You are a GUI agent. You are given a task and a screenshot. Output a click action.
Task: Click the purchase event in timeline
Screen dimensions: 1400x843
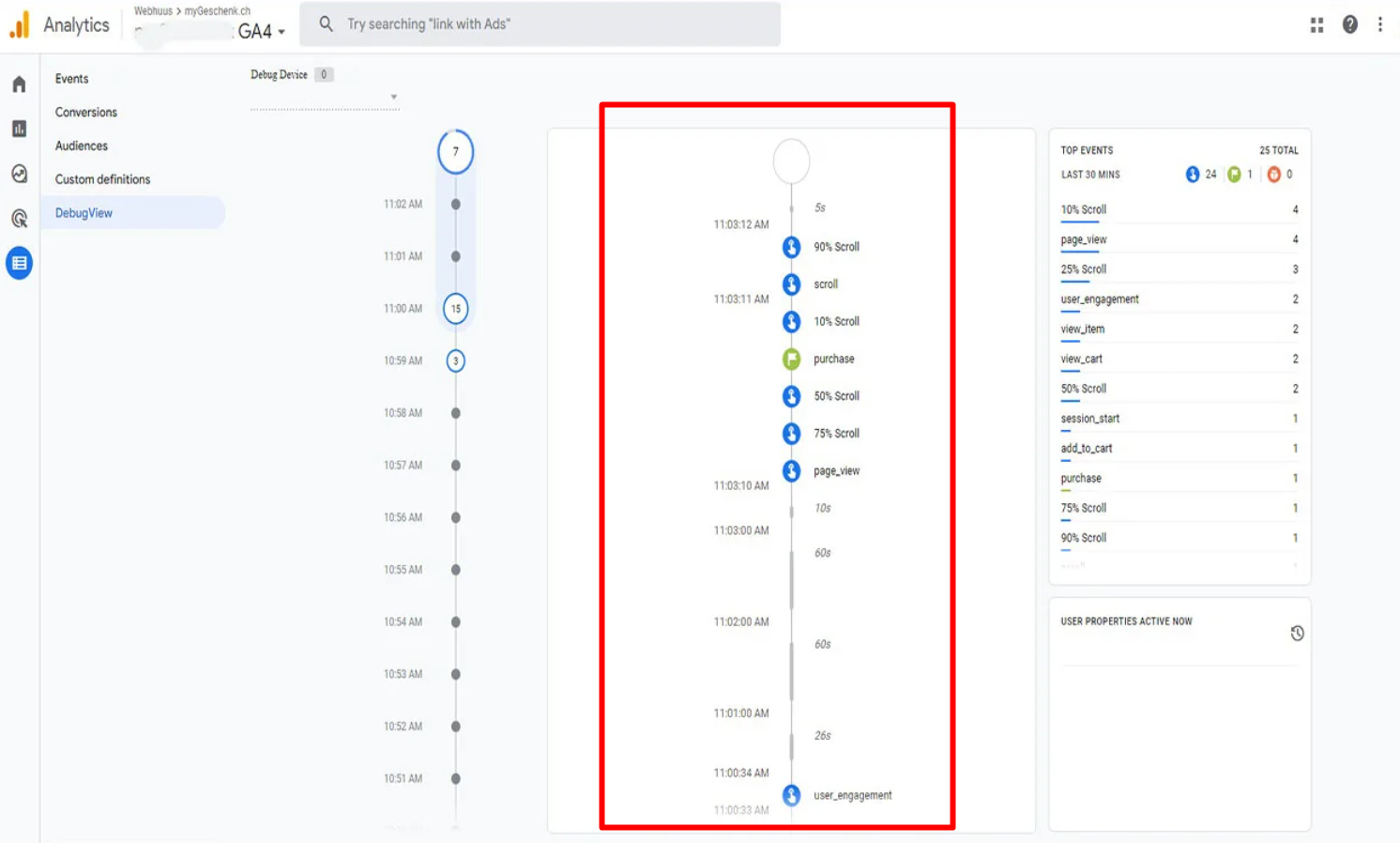pyautogui.click(x=832, y=359)
